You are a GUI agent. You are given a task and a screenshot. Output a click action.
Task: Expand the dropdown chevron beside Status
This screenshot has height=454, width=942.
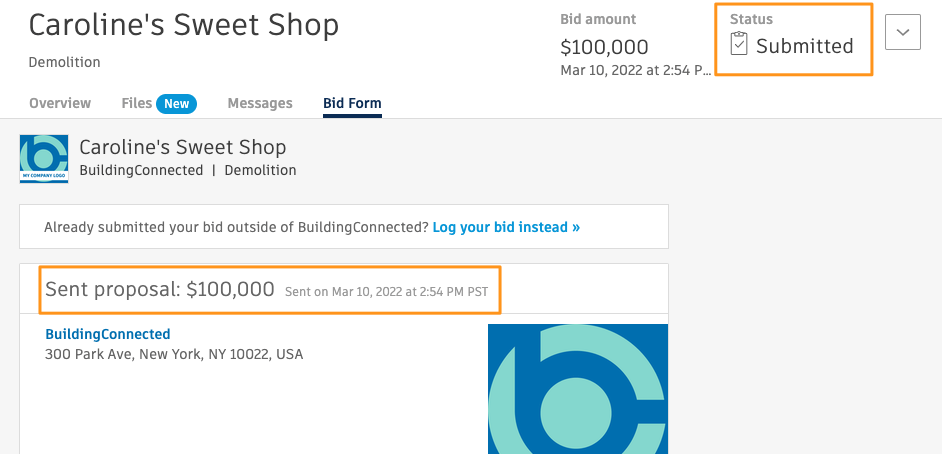point(903,32)
